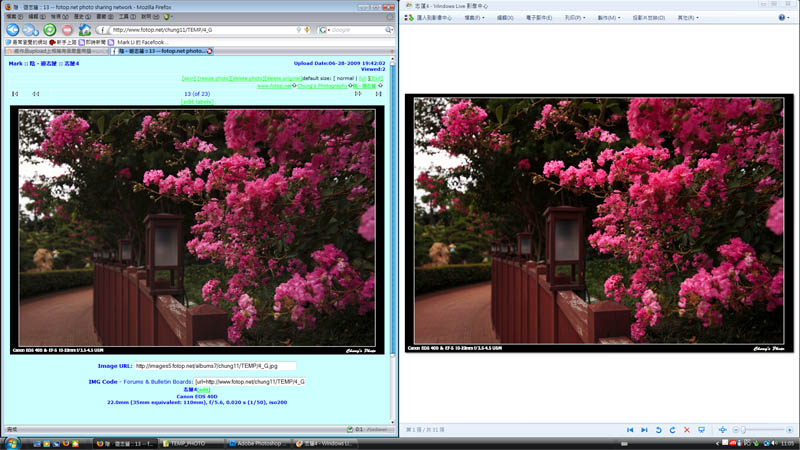Open Photo Gallery 其他(R) dropdown menu
The height and width of the screenshot is (450, 800).
688,18
